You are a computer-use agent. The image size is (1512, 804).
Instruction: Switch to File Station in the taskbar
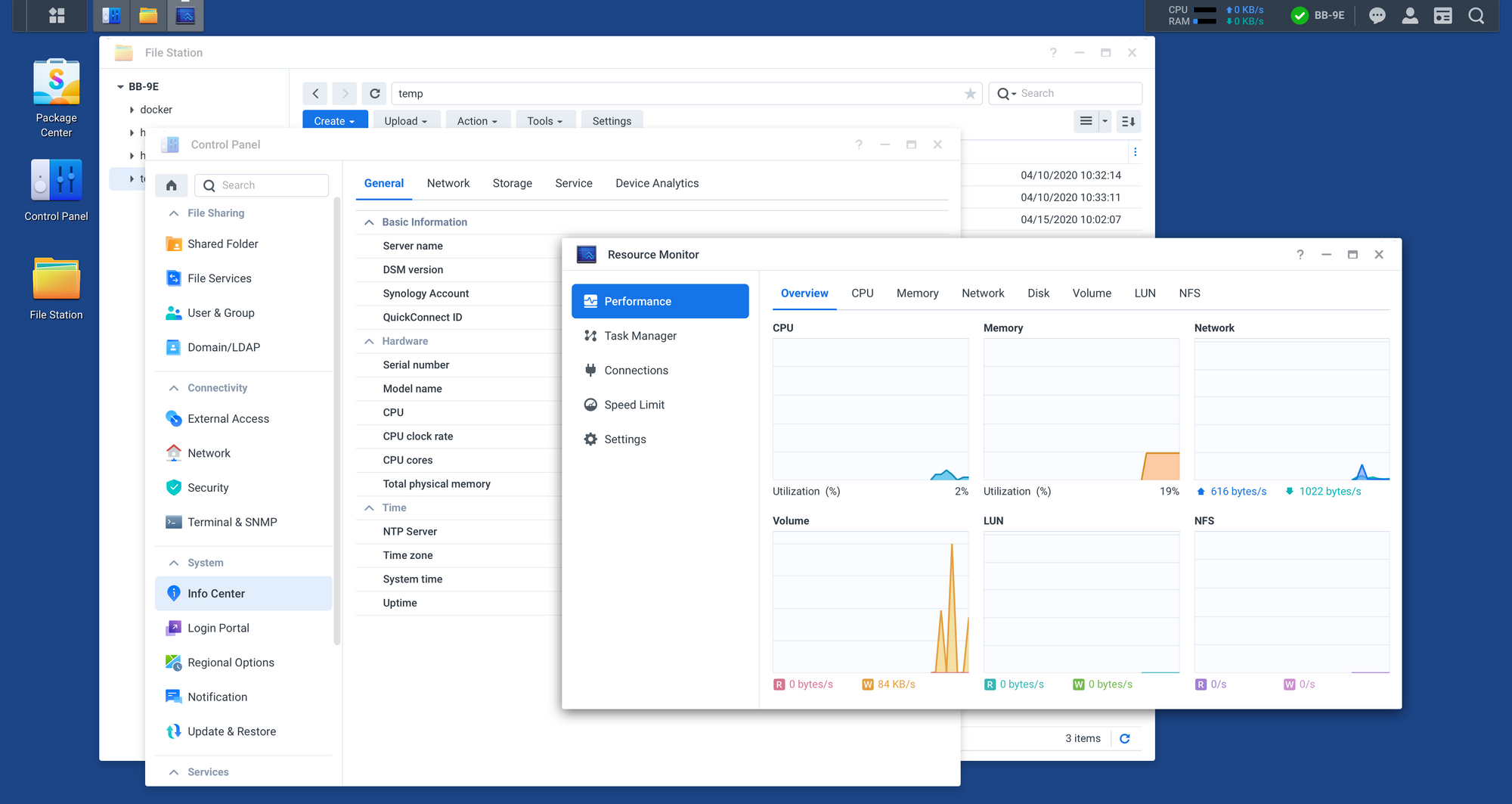(x=148, y=15)
